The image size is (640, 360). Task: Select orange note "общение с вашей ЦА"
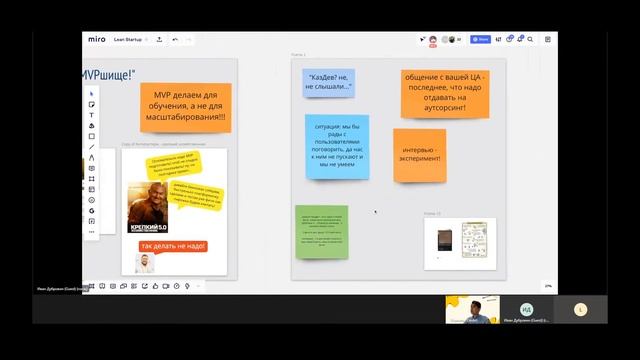(445, 93)
